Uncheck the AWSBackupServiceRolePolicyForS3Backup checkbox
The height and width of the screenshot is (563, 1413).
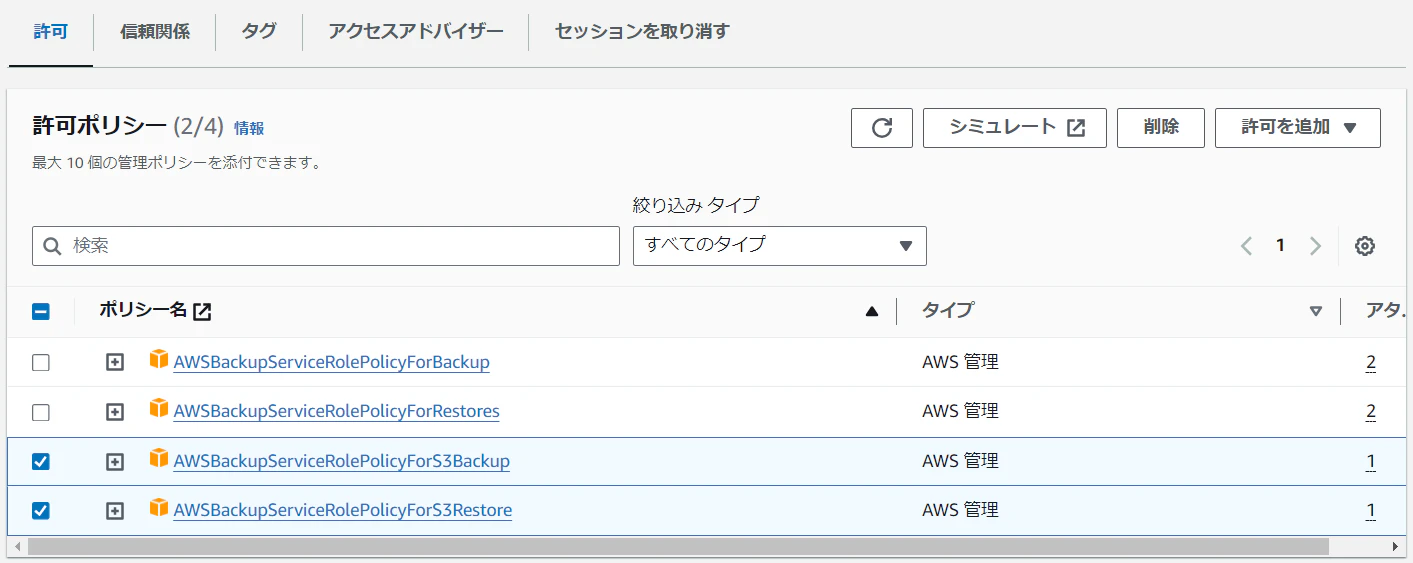(41, 461)
